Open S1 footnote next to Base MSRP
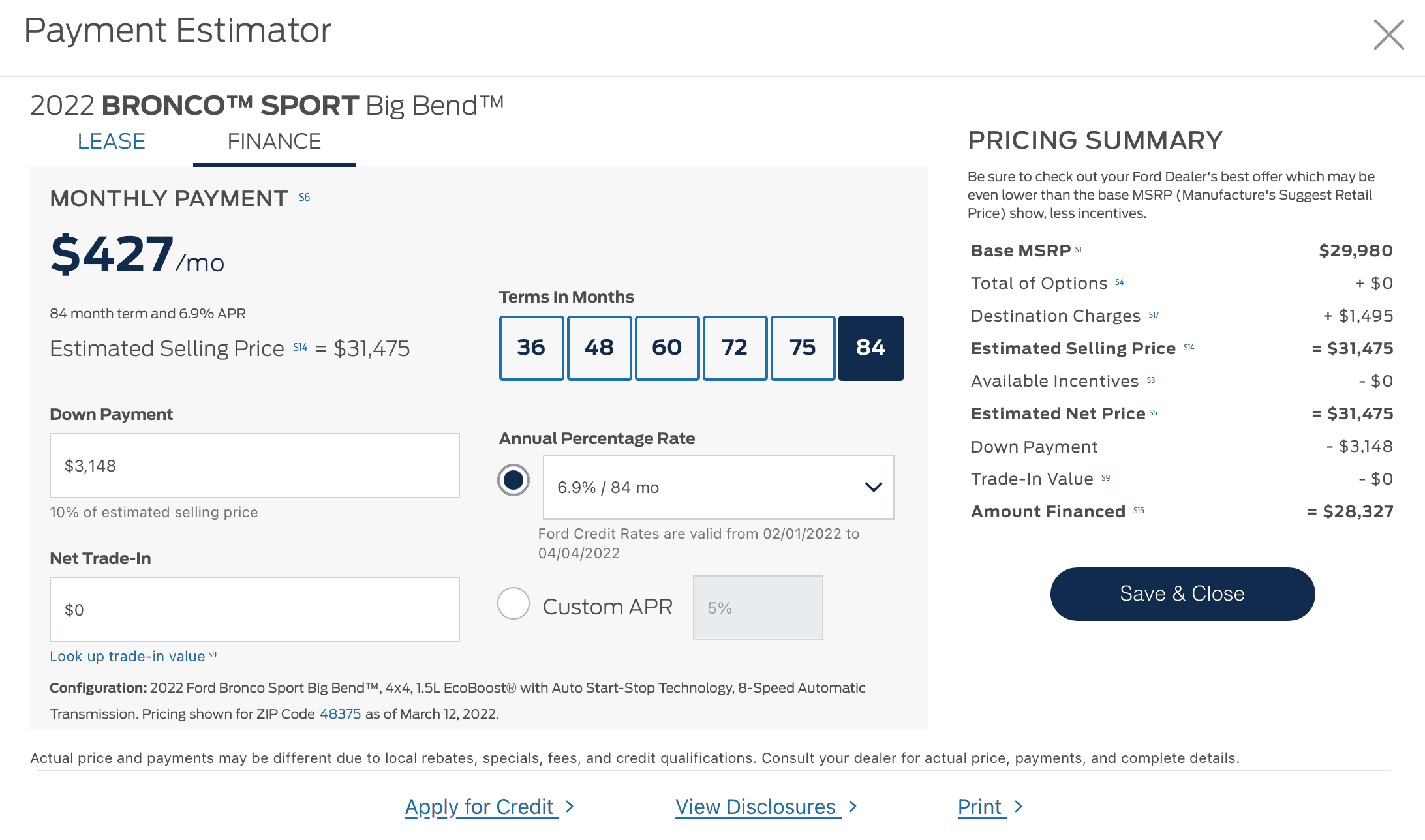1425x840 pixels. click(1079, 250)
